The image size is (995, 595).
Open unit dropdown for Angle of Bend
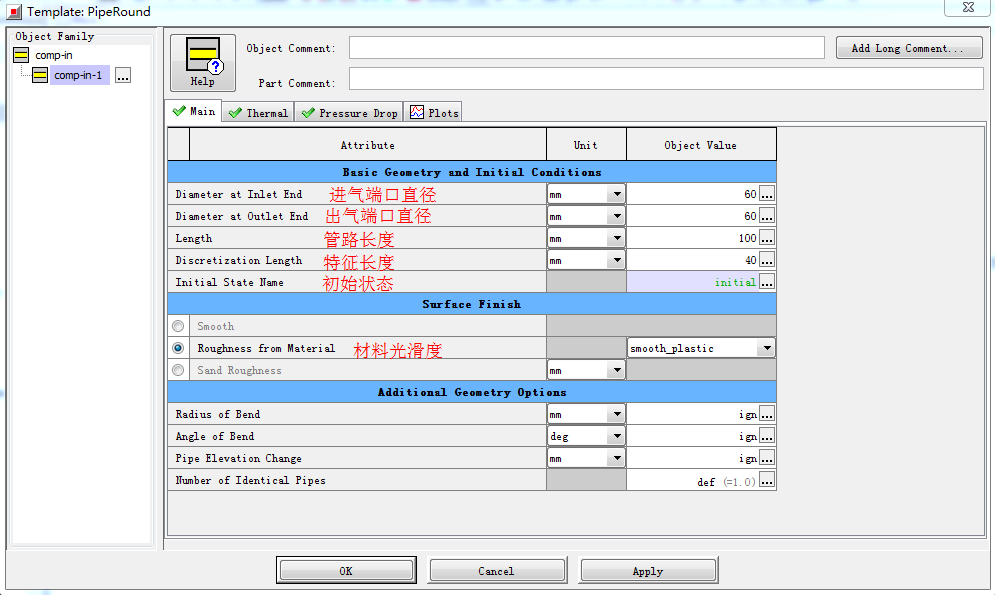616,436
